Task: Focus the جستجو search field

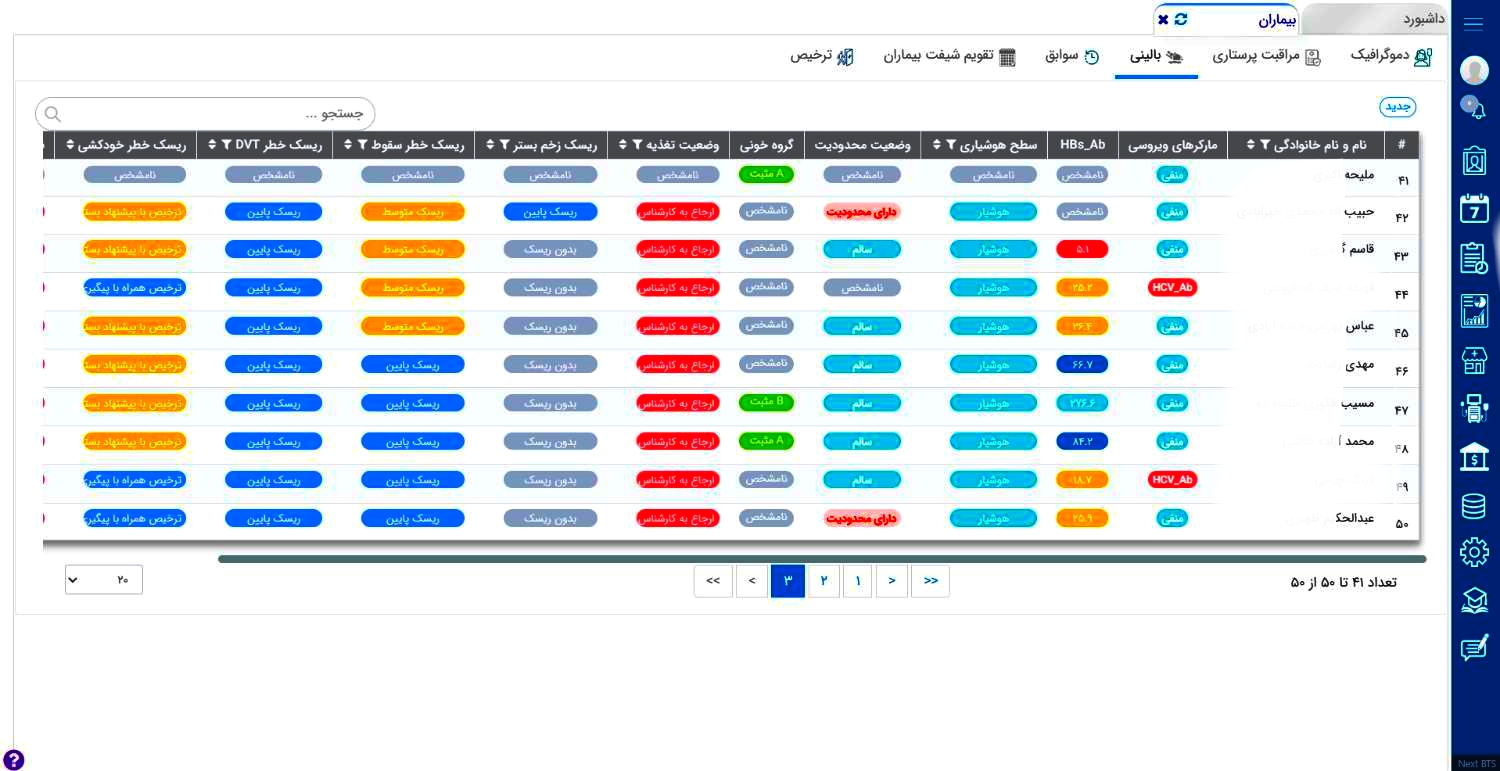Action: pyautogui.click(x=205, y=114)
